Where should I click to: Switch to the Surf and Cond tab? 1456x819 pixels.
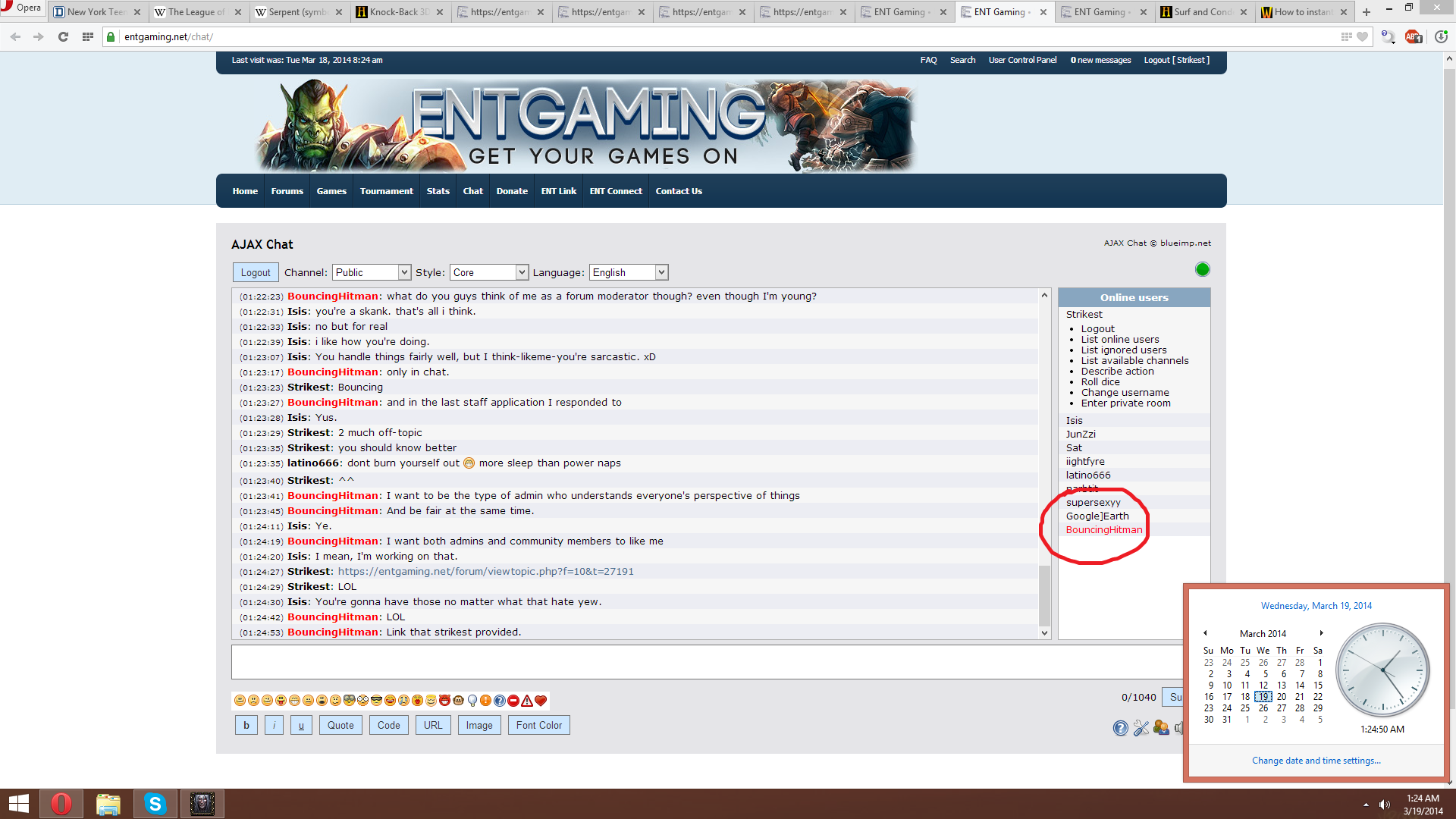[1203, 12]
